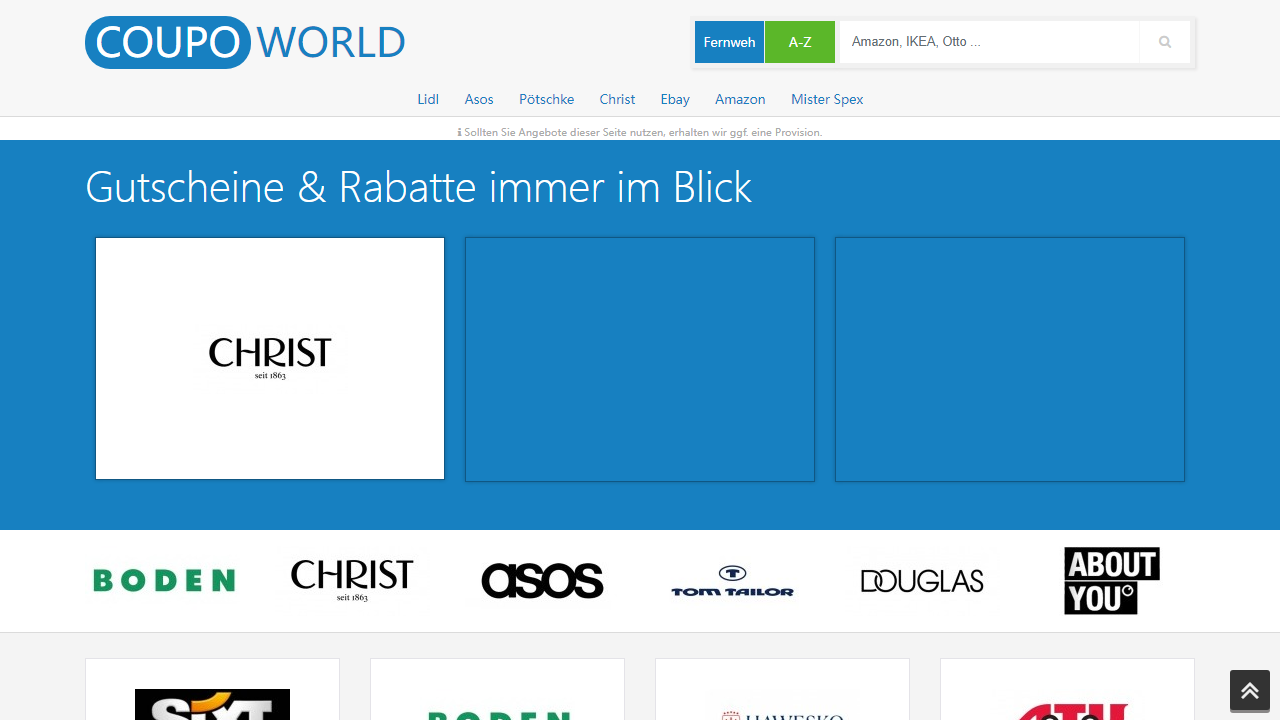Open the Lidl navigation tab
Viewport: 1280px width, 720px height.
(427, 99)
